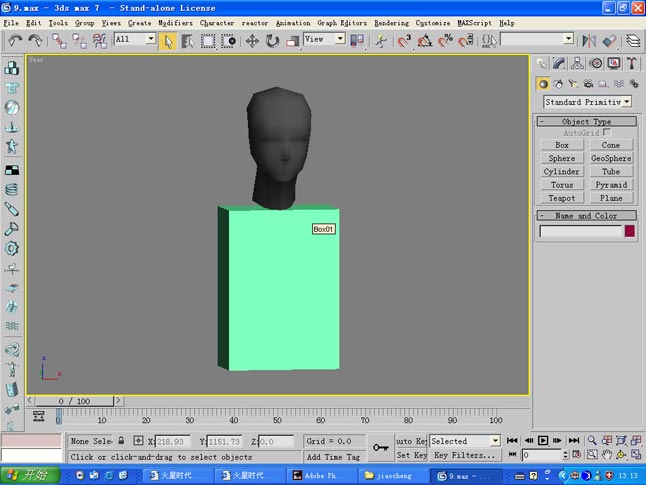
Task: Click the object name input field
Action: [x=580, y=231]
